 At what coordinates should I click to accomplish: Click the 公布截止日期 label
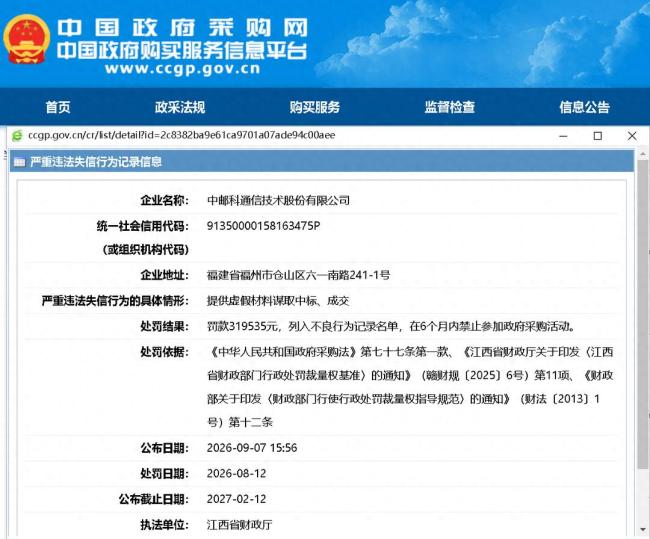(154, 499)
